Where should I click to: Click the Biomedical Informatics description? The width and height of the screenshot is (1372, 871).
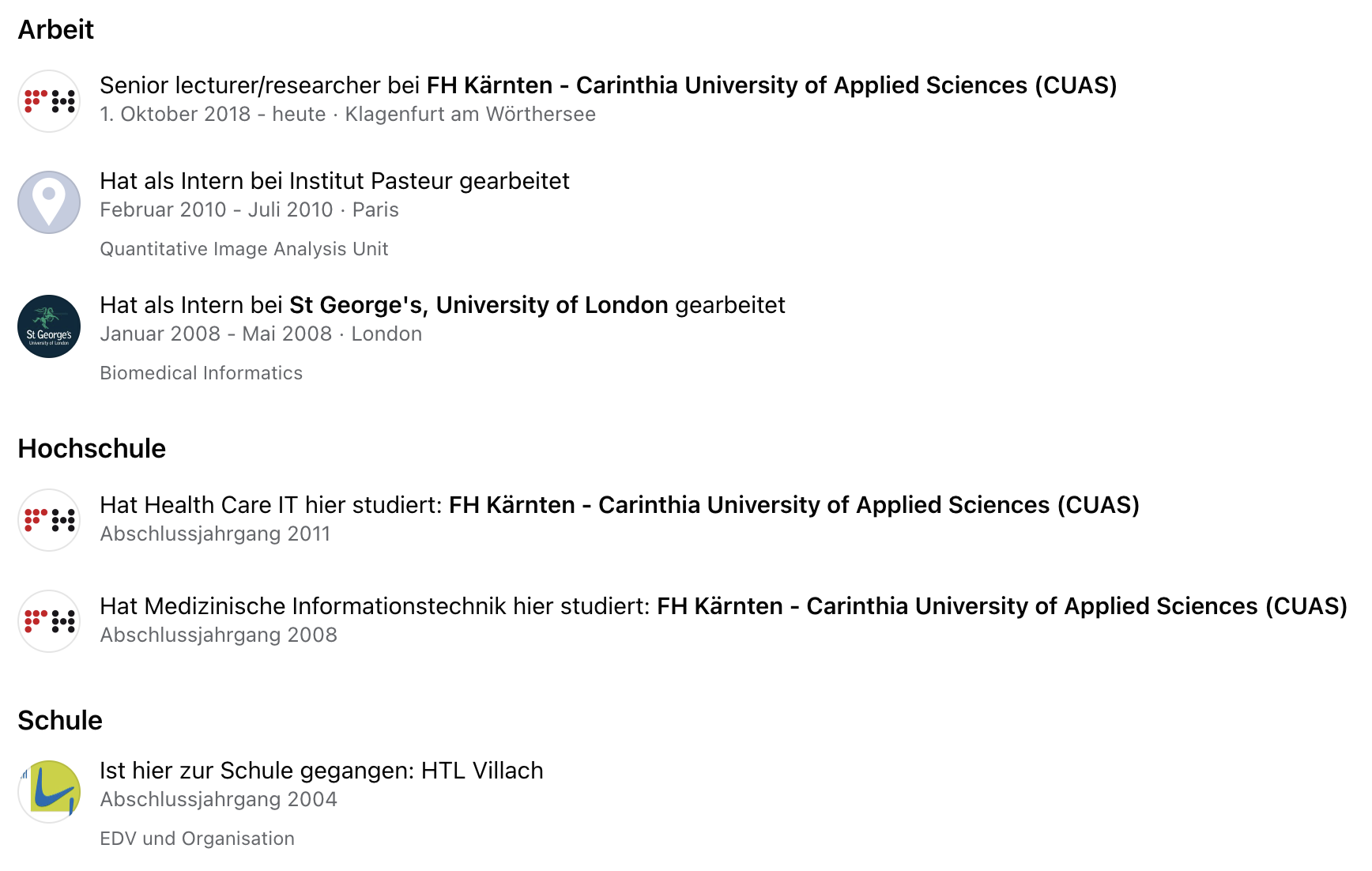coord(202,373)
